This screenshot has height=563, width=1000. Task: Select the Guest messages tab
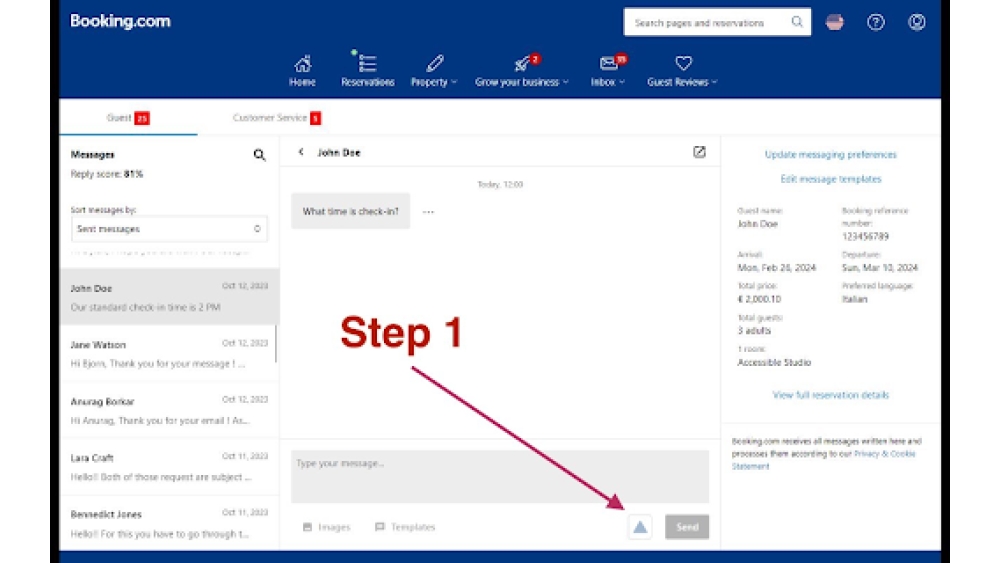[x=126, y=118]
